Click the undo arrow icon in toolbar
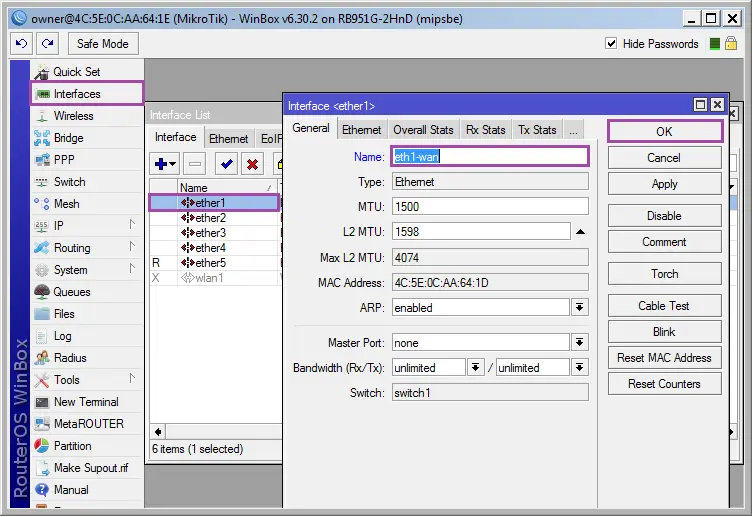The image size is (753, 517). [x=21, y=44]
